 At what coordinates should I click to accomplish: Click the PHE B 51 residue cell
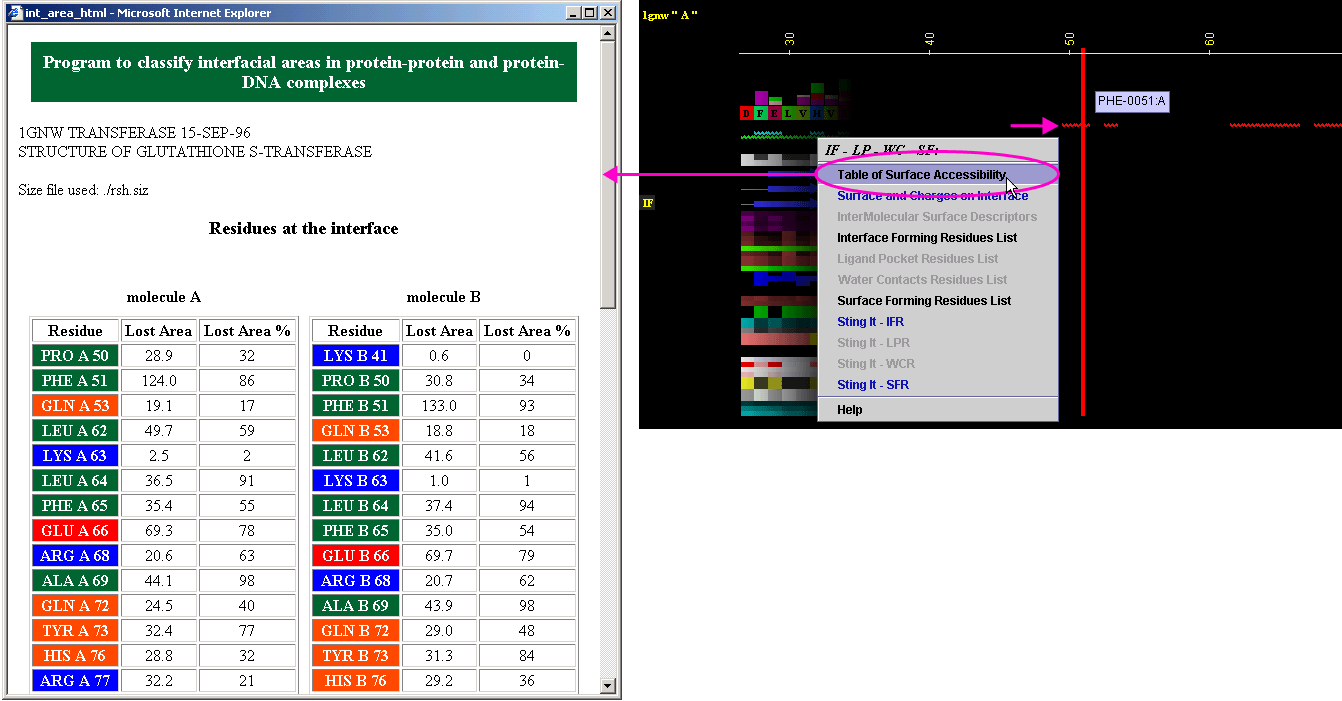pyautogui.click(x=355, y=406)
